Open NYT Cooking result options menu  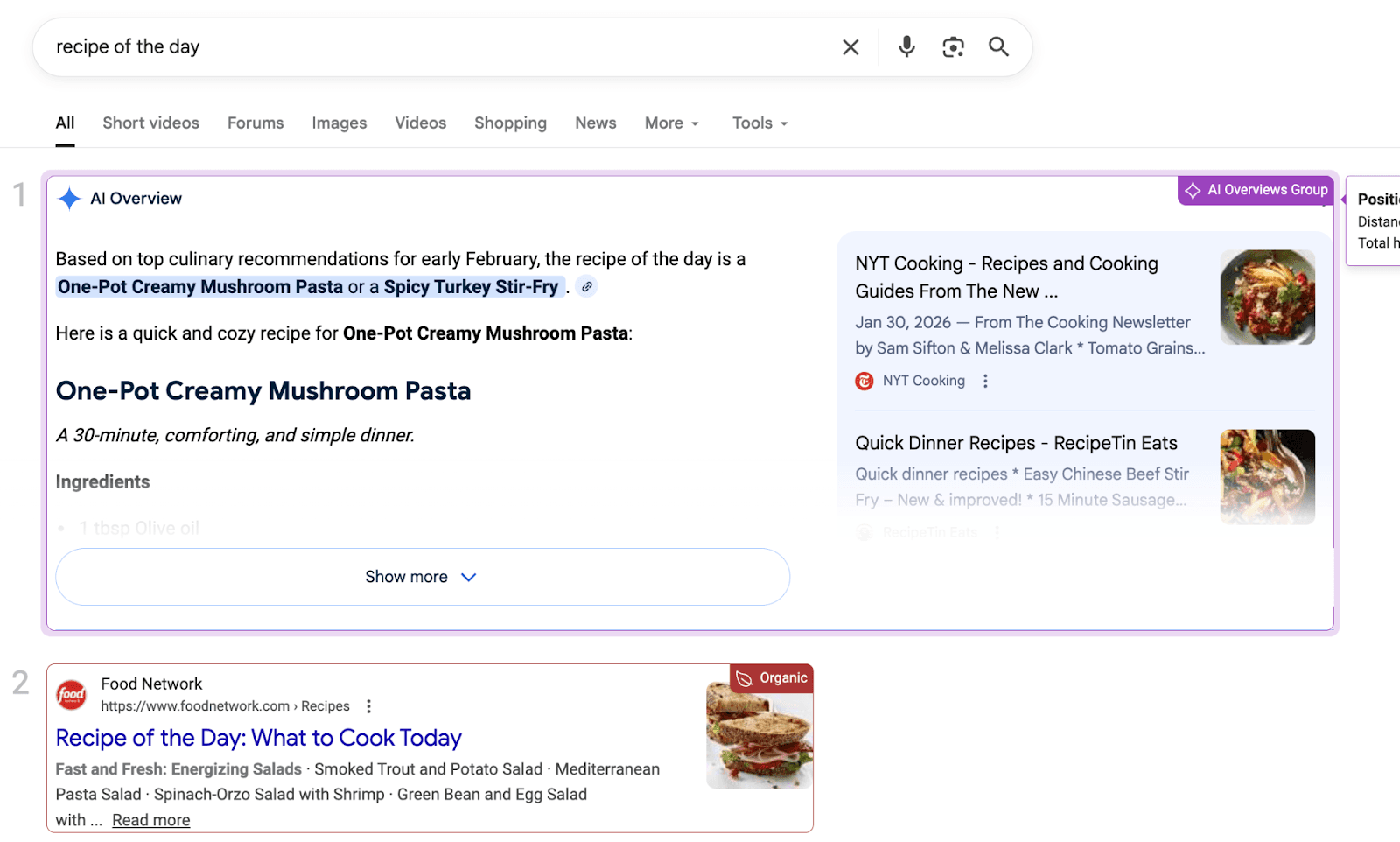[985, 381]
